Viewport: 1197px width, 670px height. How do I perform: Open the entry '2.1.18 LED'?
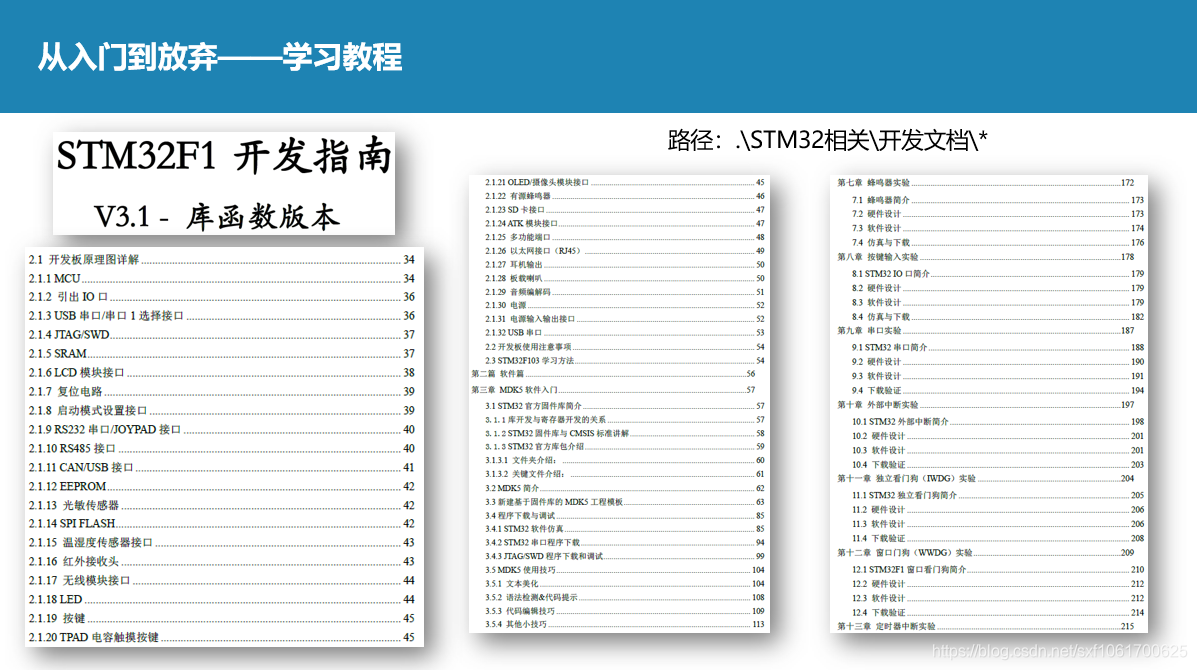pyautogui.click(x=221, y=599)
